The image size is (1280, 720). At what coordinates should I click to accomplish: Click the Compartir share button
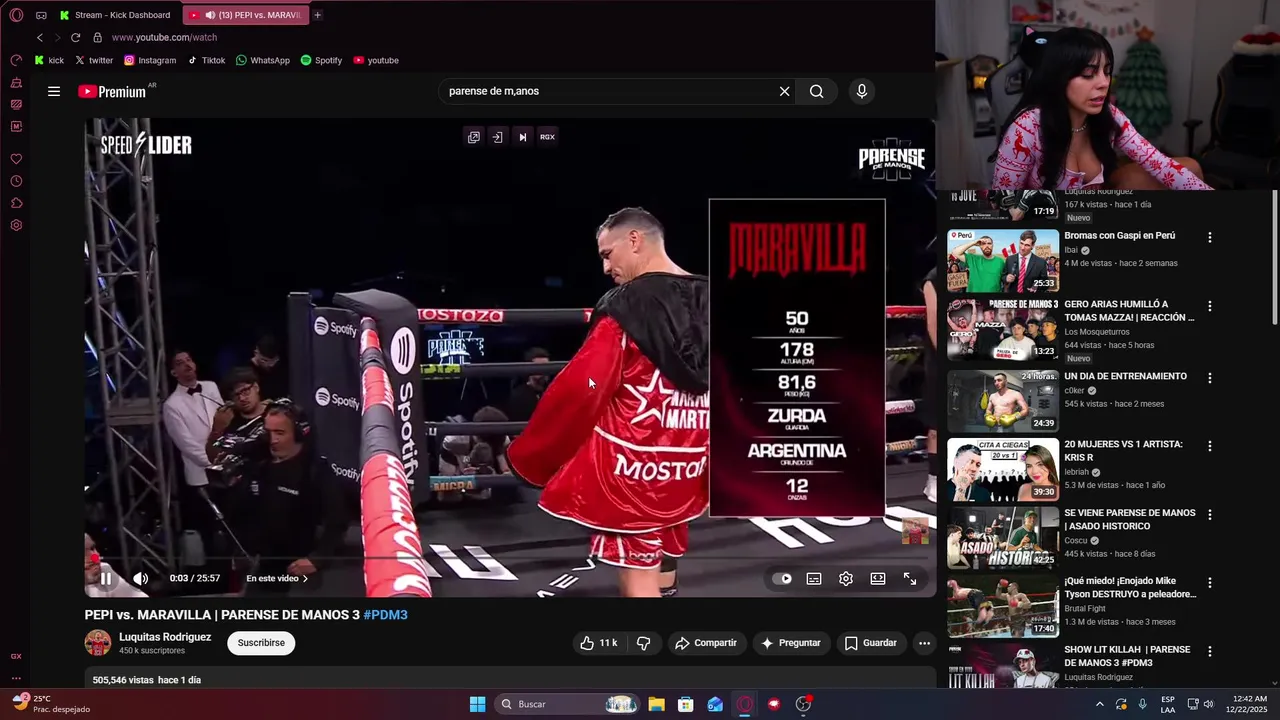[x=706, y=643]
